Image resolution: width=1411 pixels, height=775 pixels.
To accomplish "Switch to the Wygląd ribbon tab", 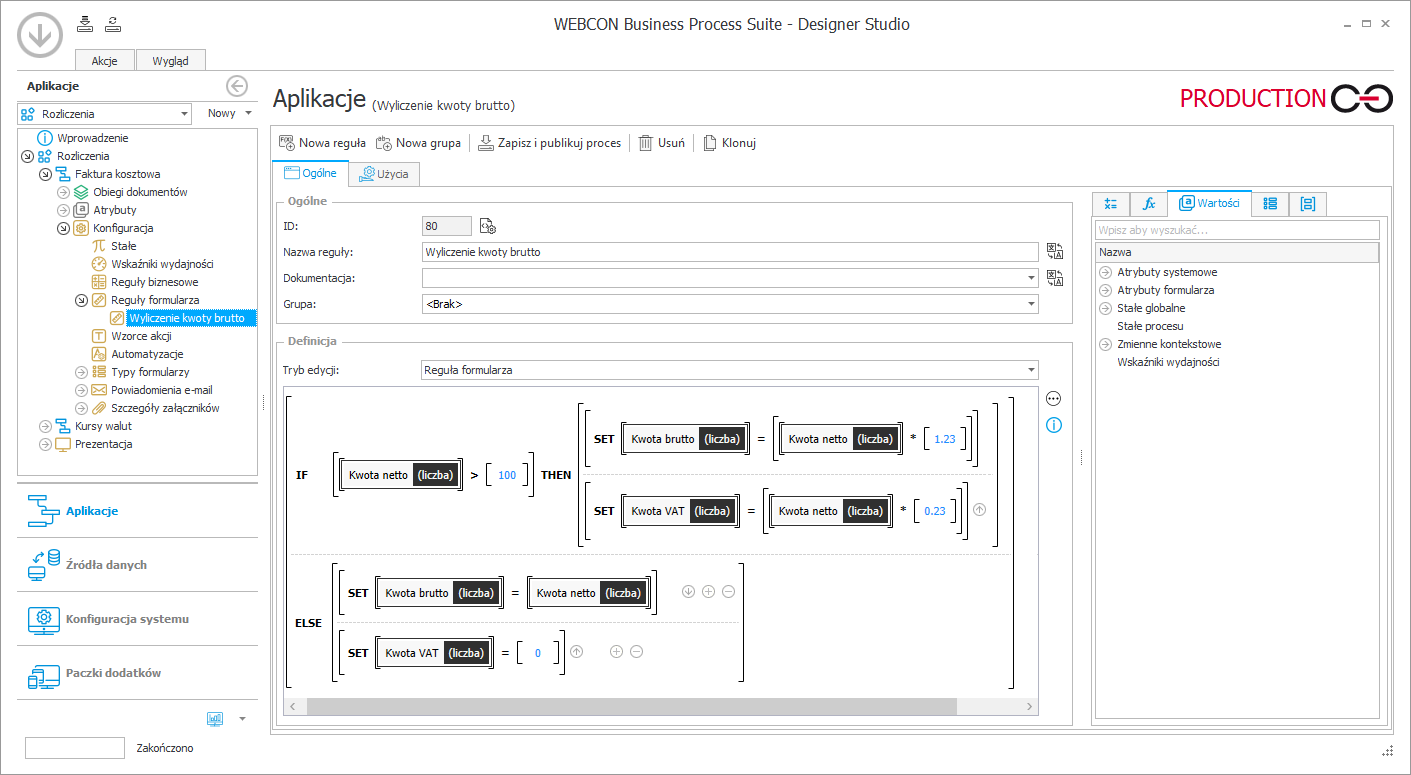I will pos(170,60).
